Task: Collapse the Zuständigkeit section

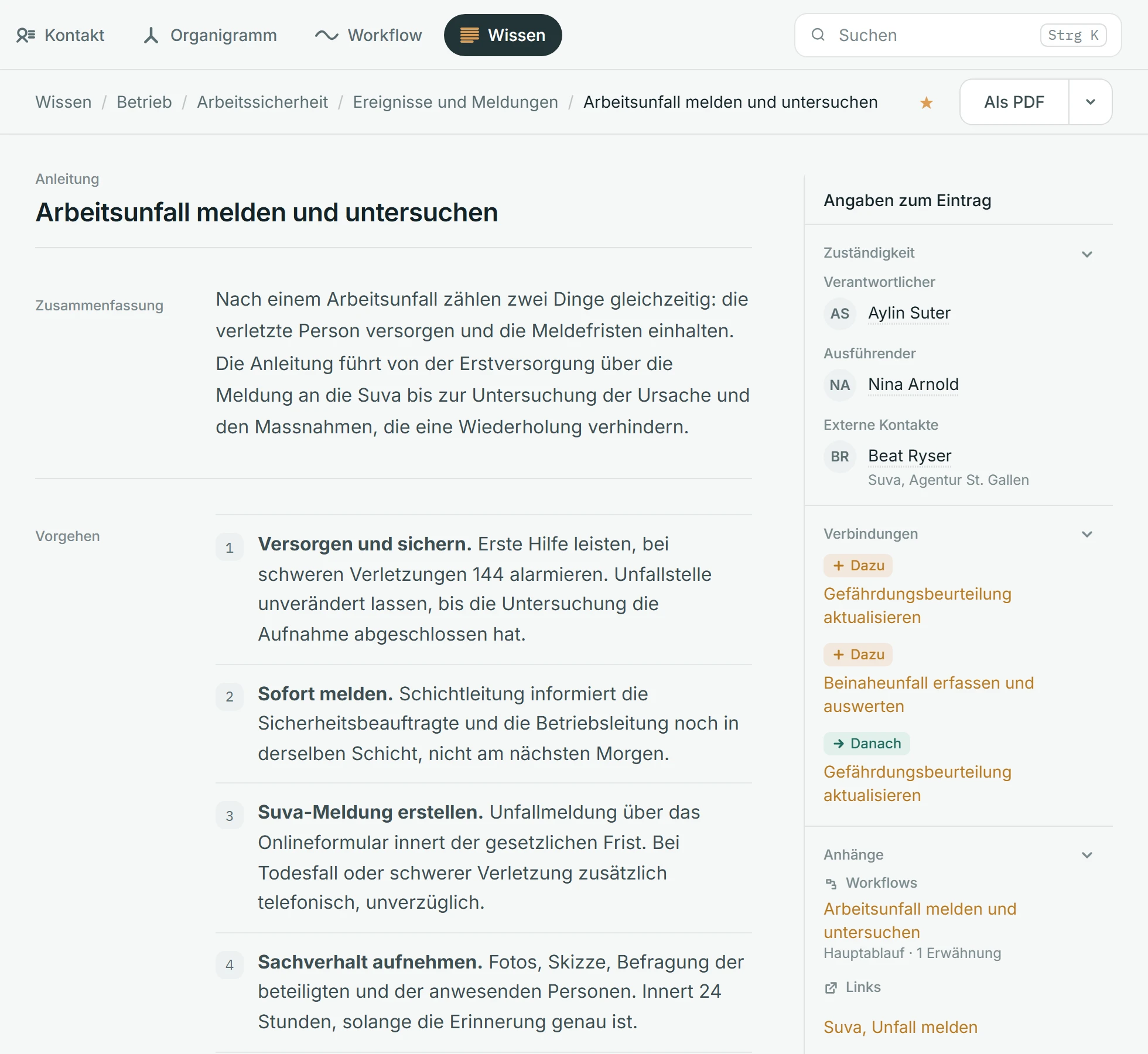Action: point(1087,254)
